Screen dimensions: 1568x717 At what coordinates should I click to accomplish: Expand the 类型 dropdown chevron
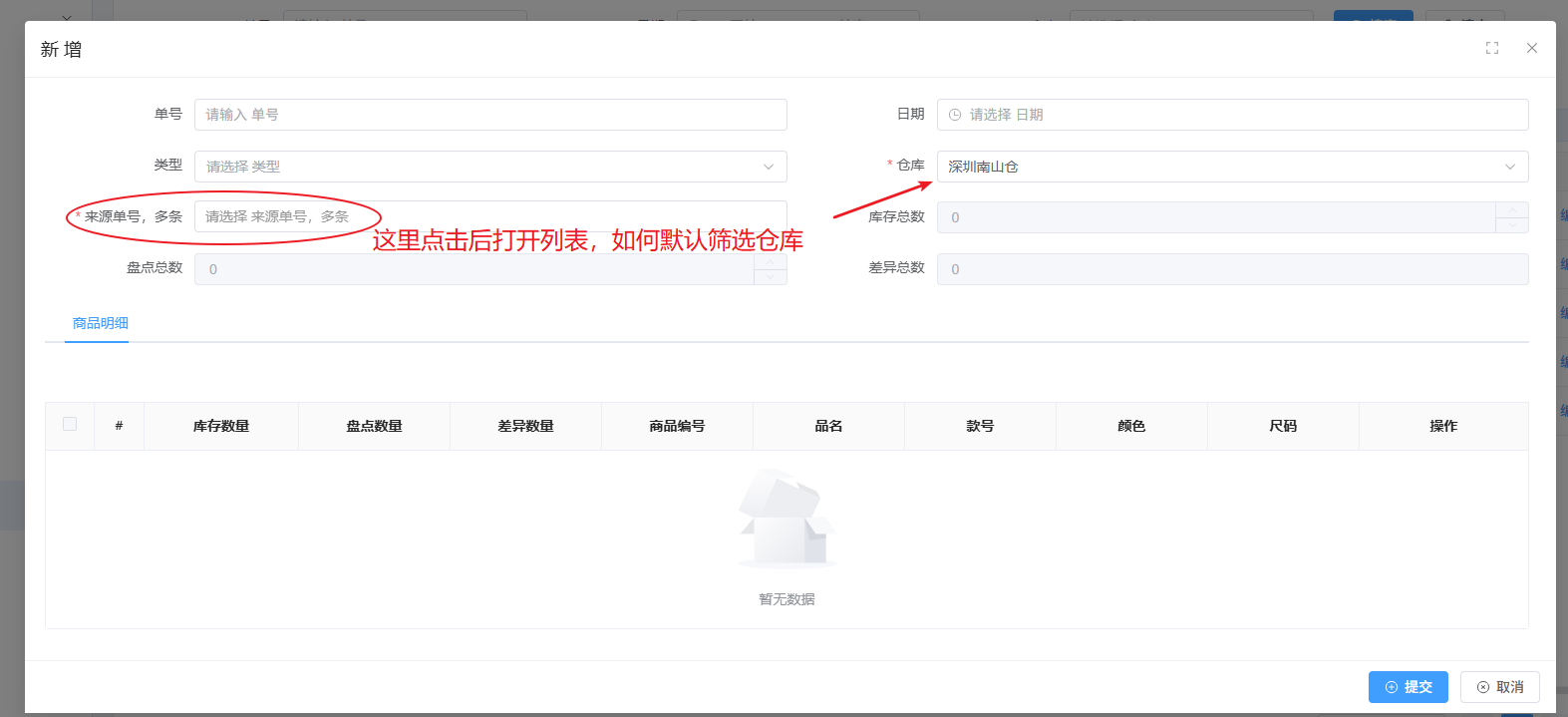pos(768,167)
